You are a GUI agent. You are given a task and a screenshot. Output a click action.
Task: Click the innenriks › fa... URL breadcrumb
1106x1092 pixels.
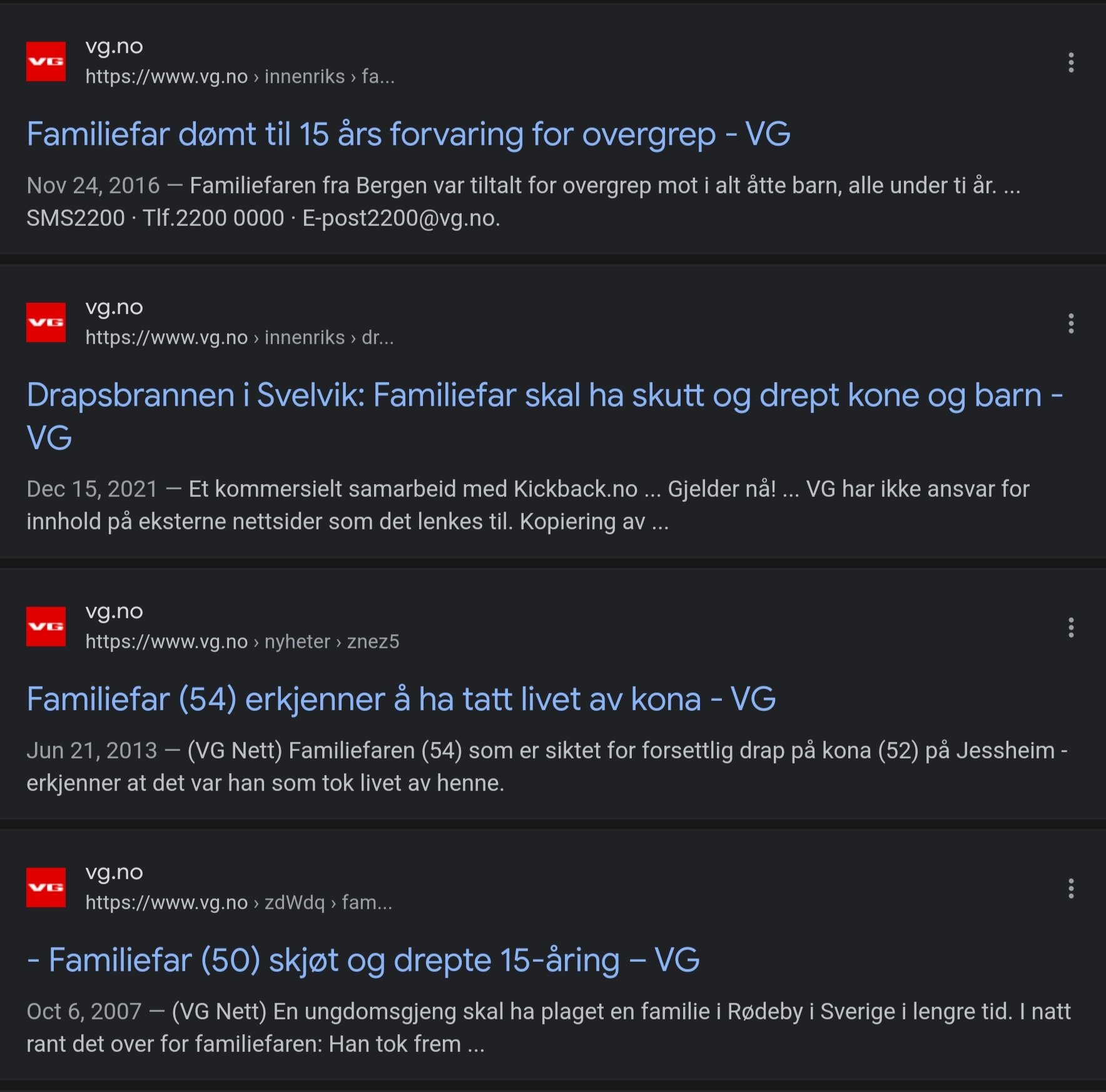240,76
